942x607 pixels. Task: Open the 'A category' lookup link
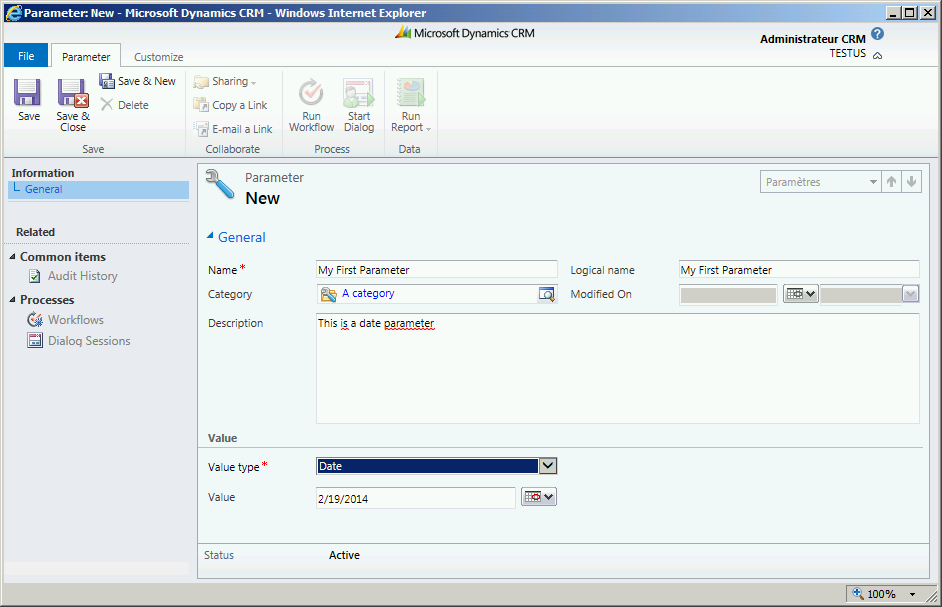(368, 294)
